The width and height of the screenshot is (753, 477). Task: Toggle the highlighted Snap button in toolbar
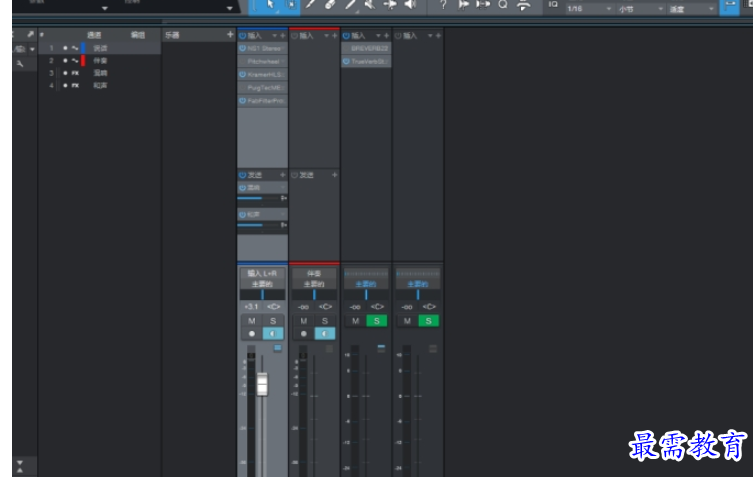729,6
